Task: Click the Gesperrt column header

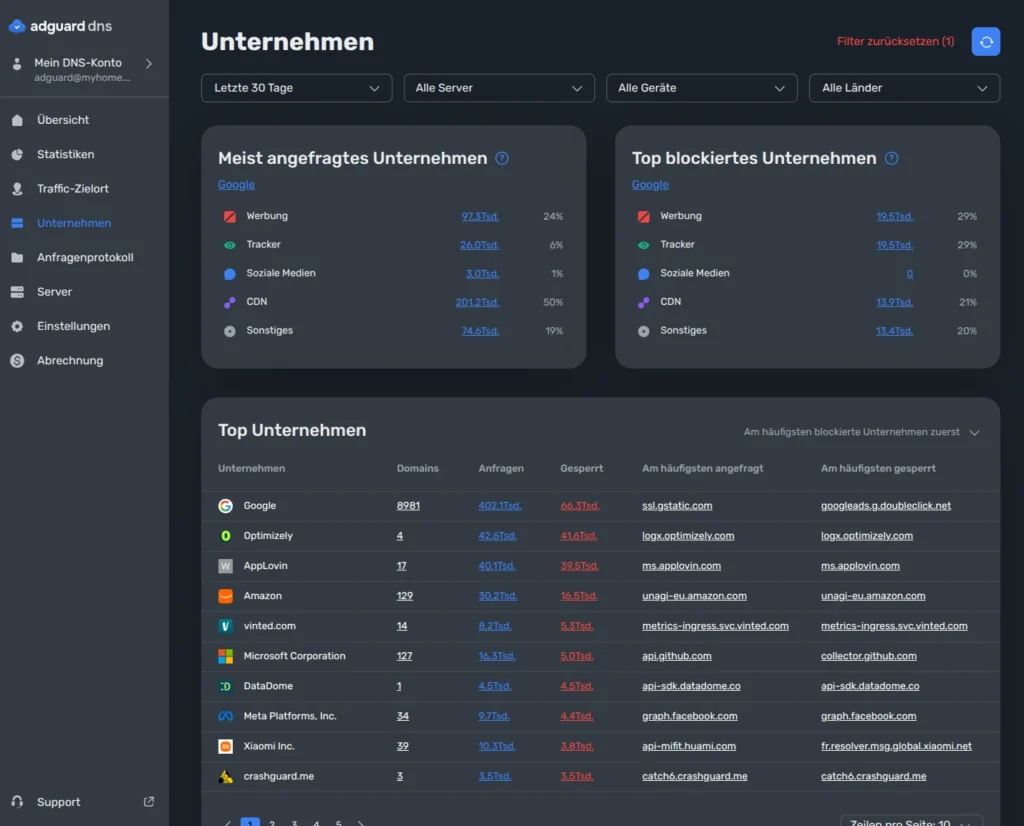Action: [x=581, y=469]
